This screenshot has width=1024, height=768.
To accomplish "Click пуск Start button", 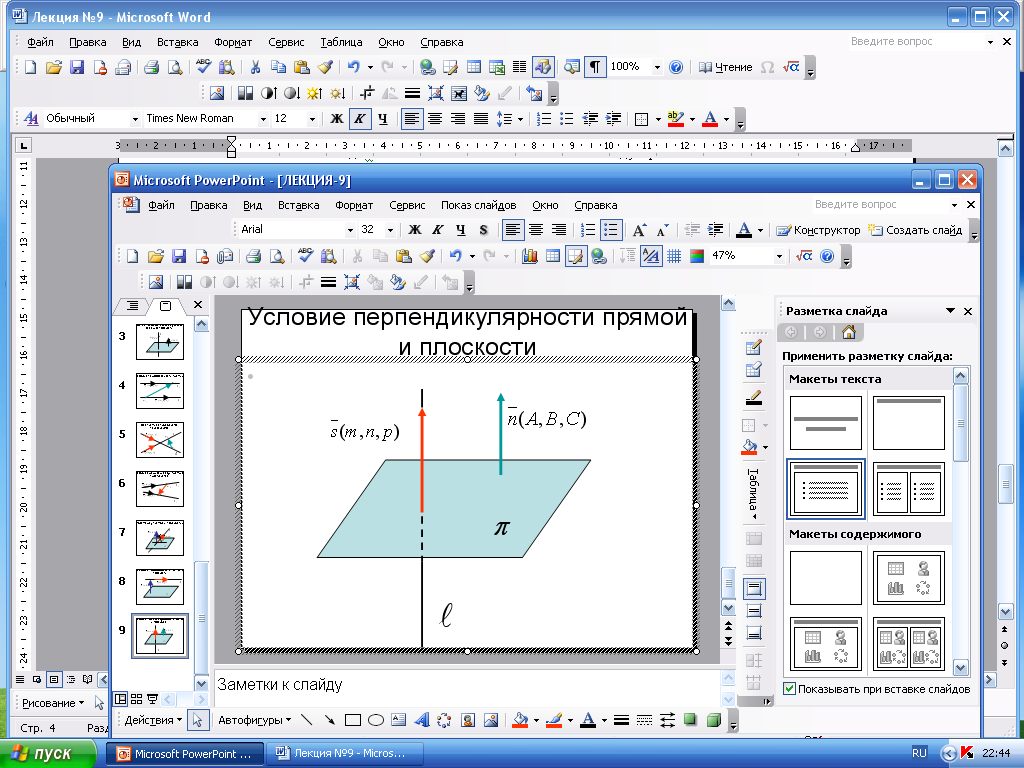I will (48, 753).
